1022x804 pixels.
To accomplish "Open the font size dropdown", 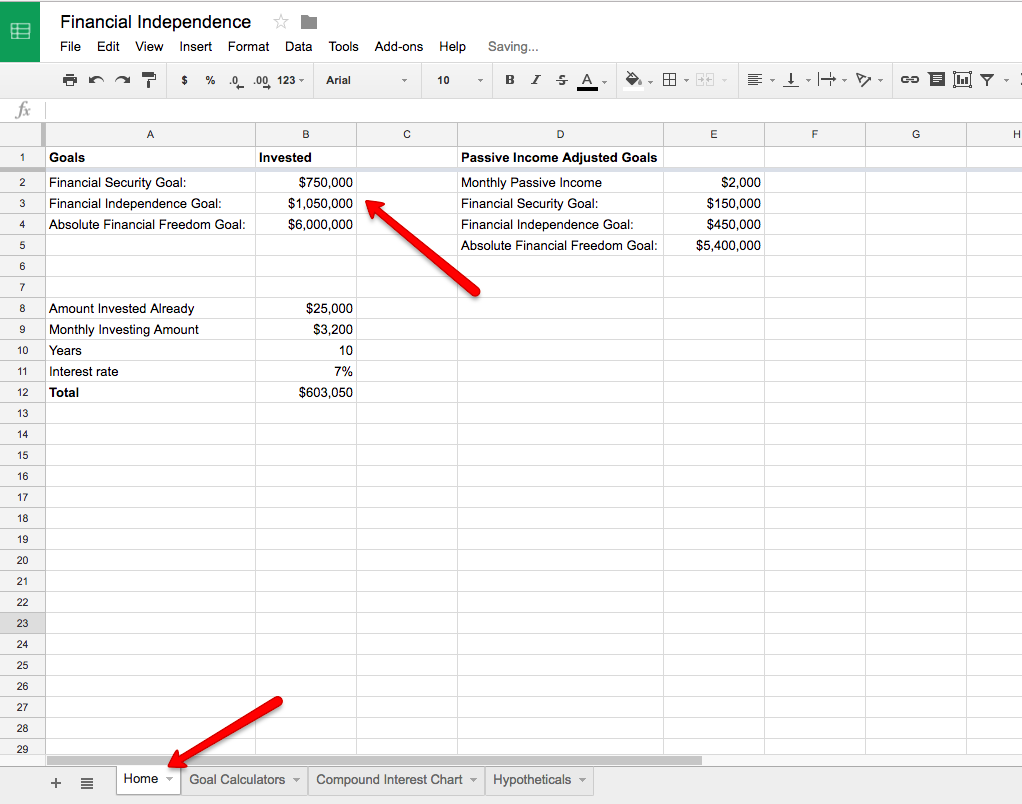I will click(x=459, y=80).
